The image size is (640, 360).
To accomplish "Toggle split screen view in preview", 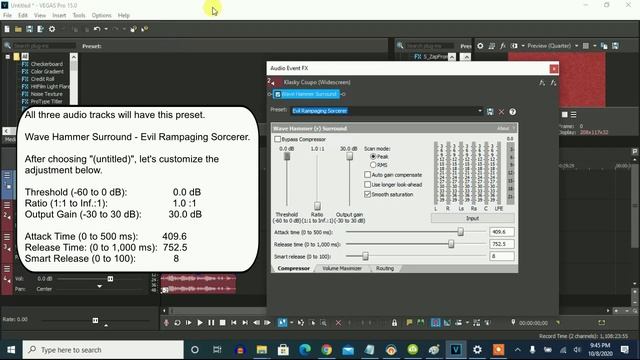I will pyautogui.click(x=514, y=46).
